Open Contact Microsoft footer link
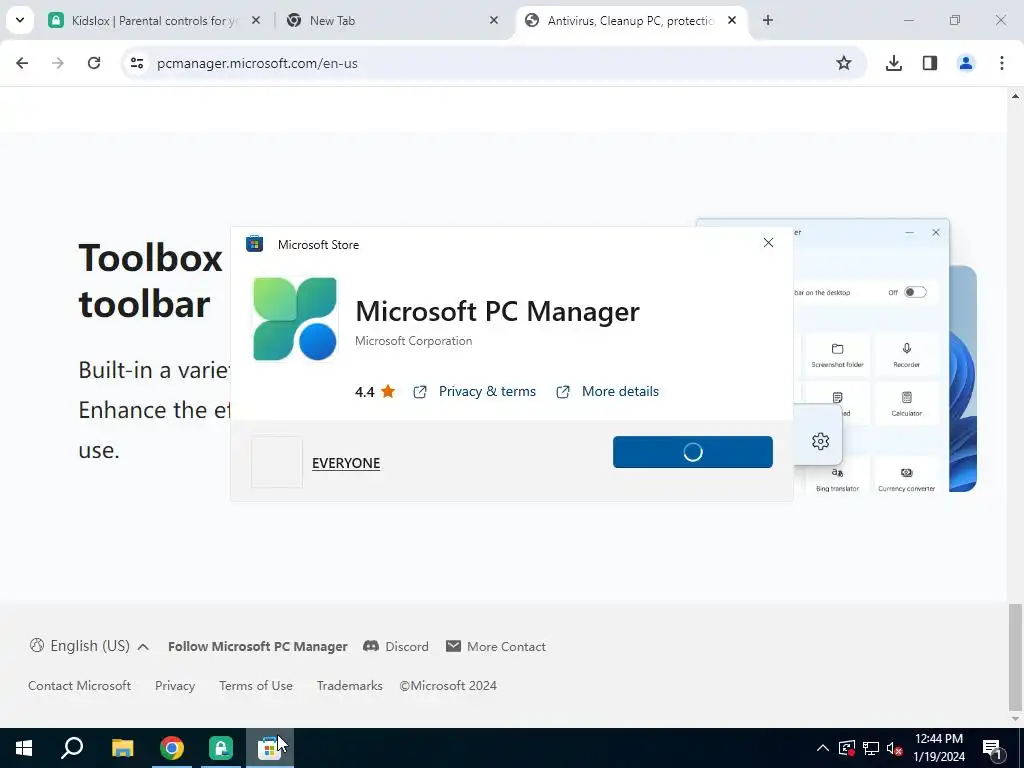 pos(79,686)
